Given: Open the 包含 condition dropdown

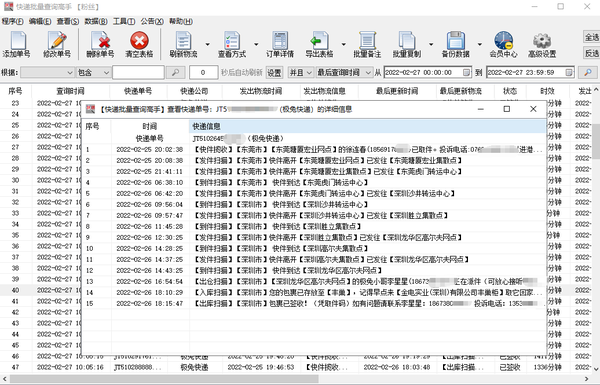Looking at the screenshot, I should pos(94,72).
